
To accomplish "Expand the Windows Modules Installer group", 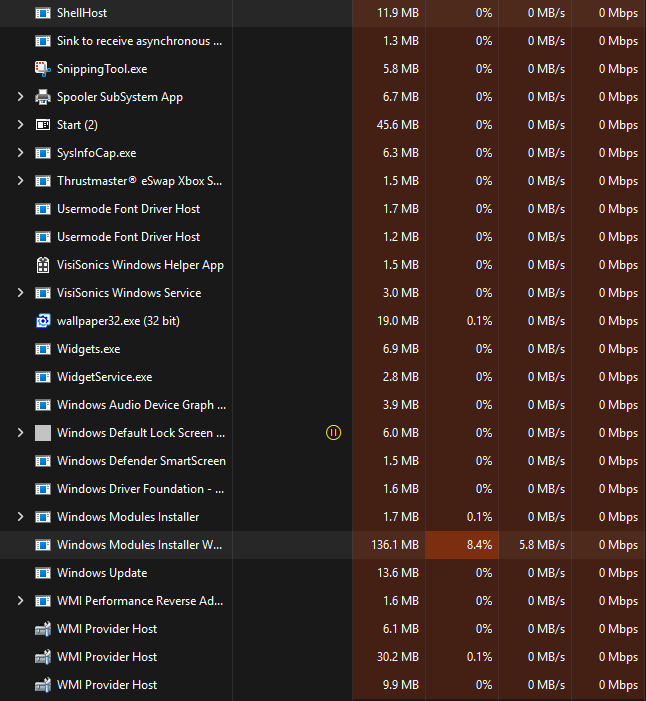I will (x=20, y=517).
